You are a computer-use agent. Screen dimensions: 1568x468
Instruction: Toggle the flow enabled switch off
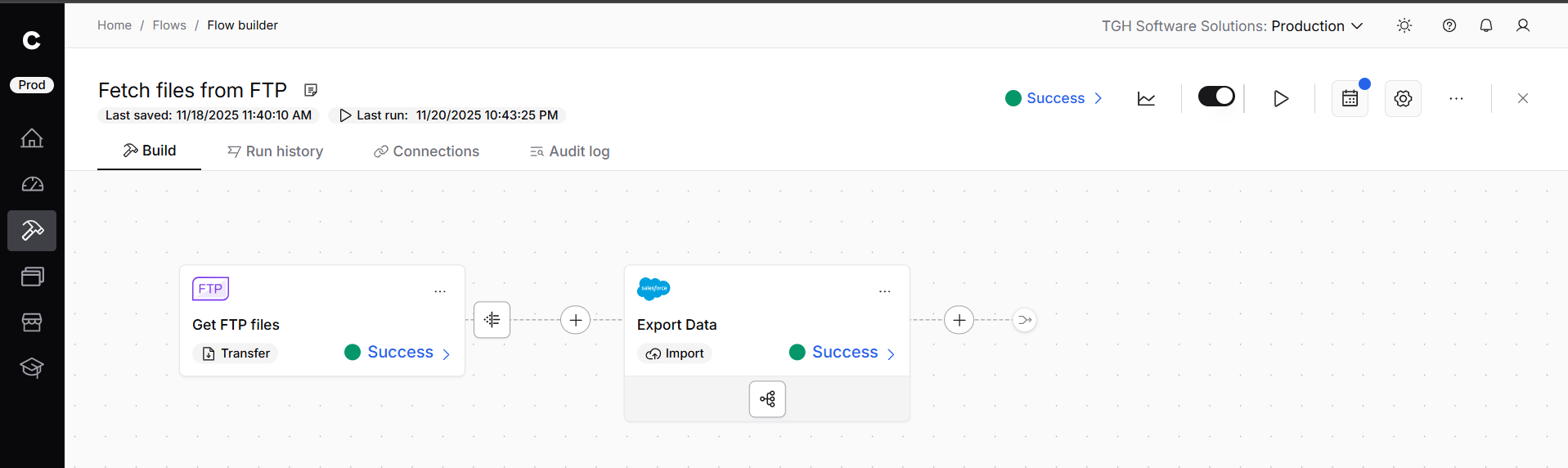click(1216, 97)
